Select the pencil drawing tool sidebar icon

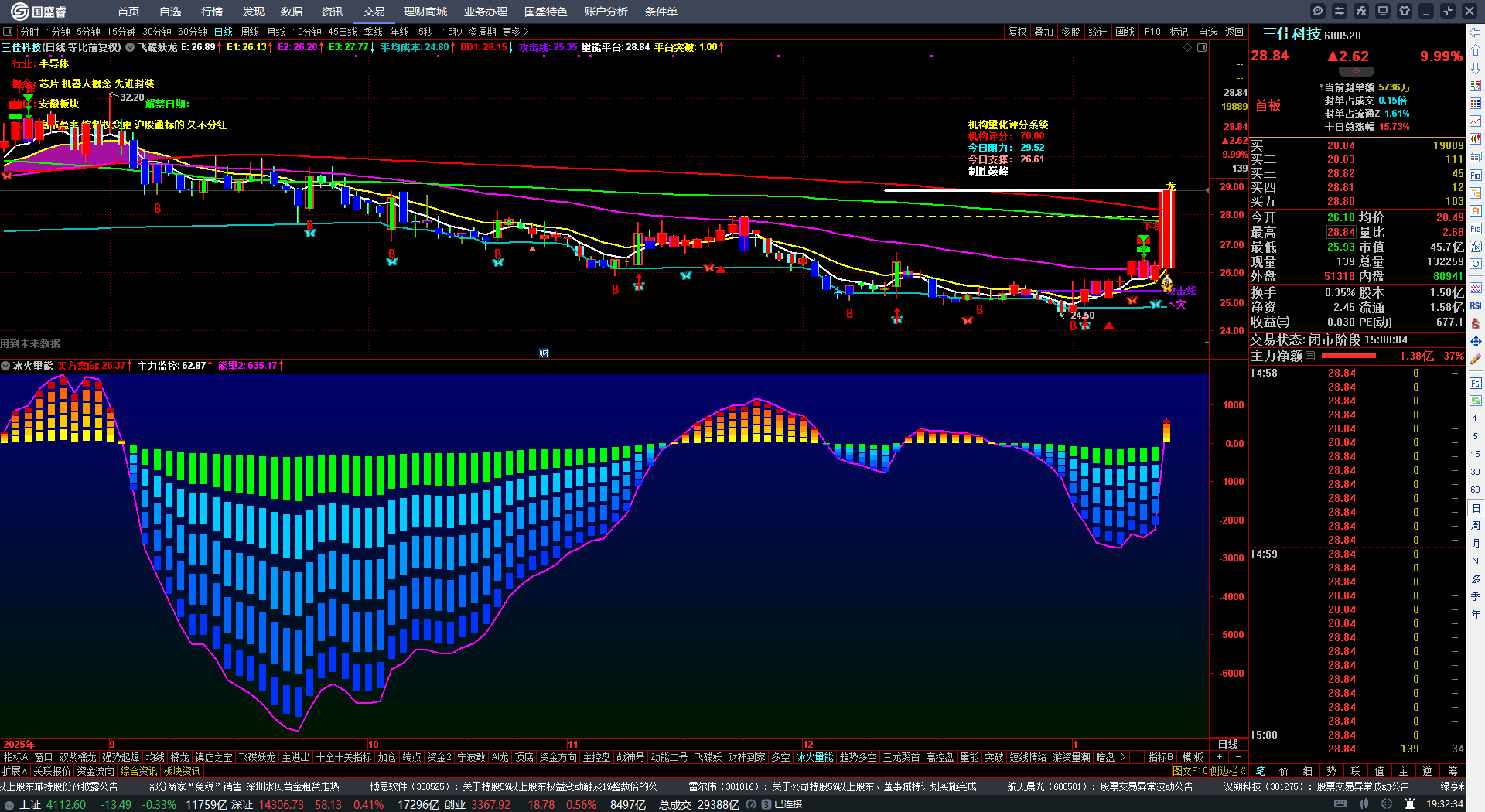pos(1476,359)
